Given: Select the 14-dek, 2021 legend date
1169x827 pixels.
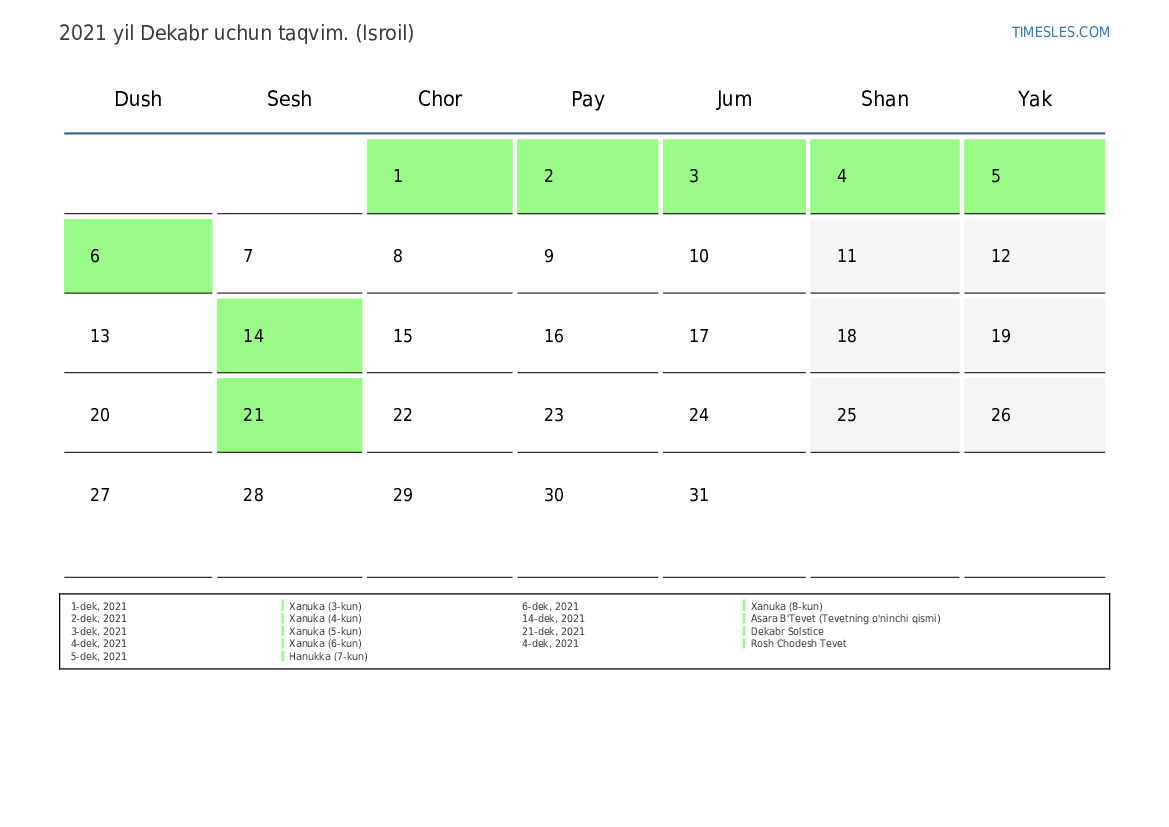Looking at the screenshot, I should (x=553, y=618).
